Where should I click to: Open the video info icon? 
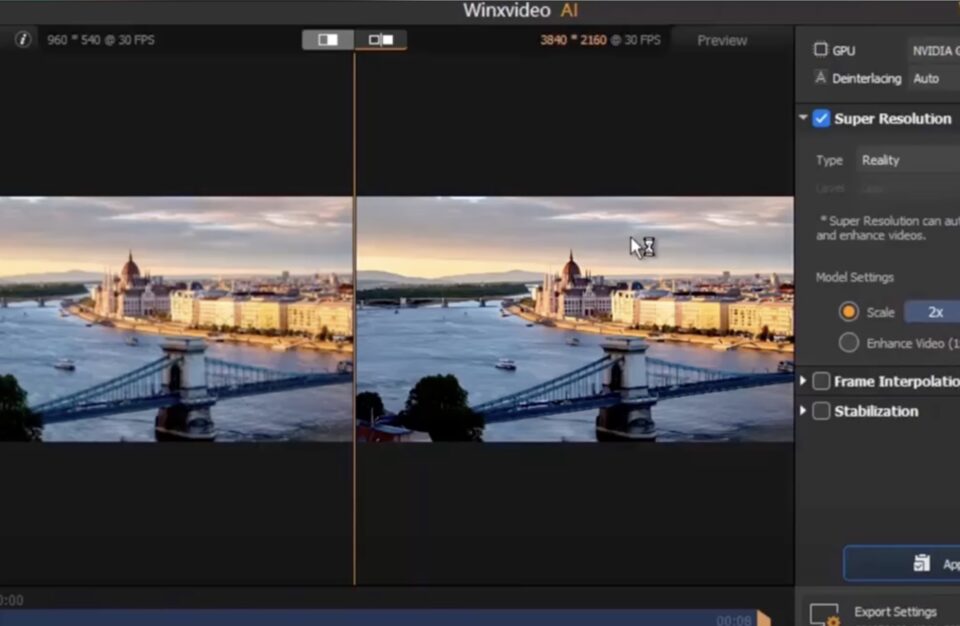click(x=23, y=40)
